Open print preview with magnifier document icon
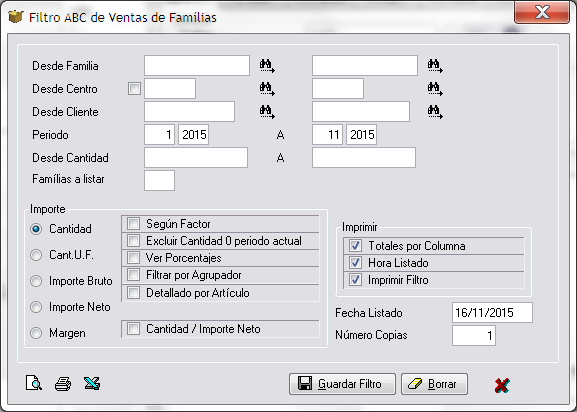 click(34, 383)
